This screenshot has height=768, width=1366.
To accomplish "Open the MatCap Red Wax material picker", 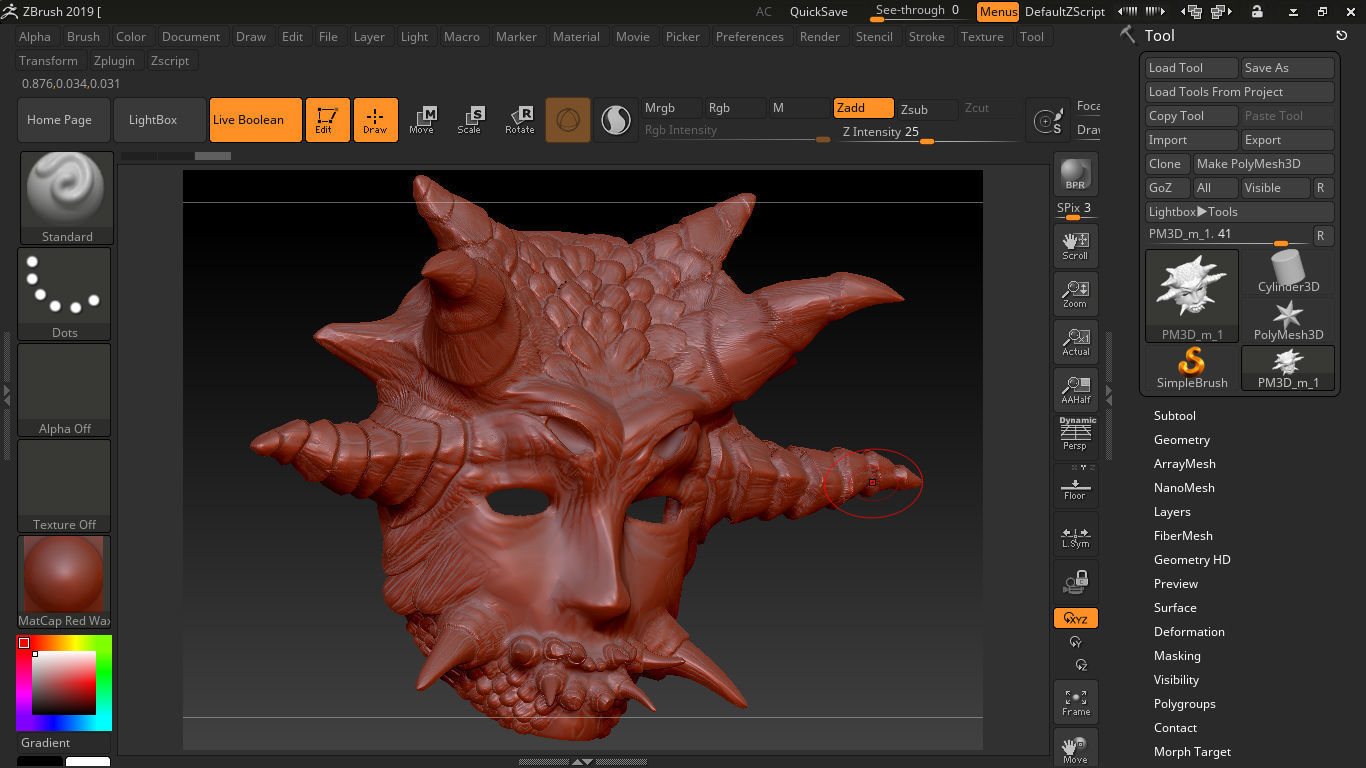I will (x=65, y=582).
